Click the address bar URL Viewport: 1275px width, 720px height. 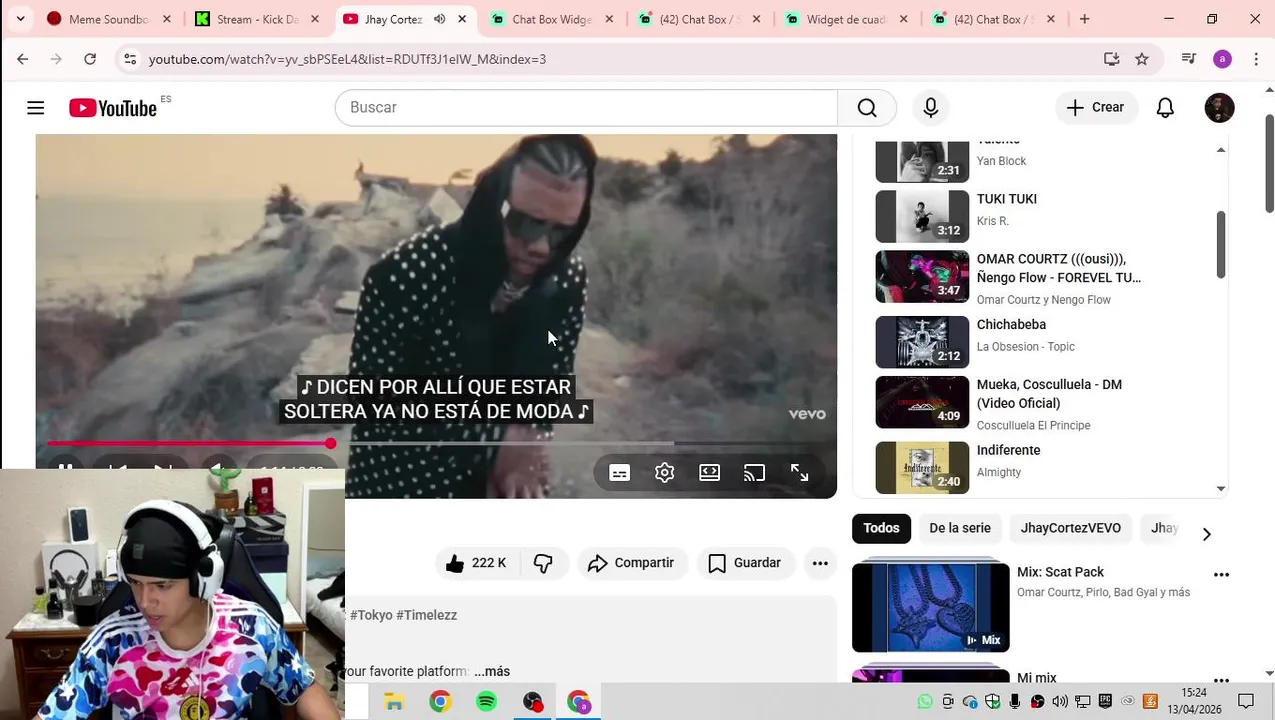pyautogui.click(x=347, y=59)
